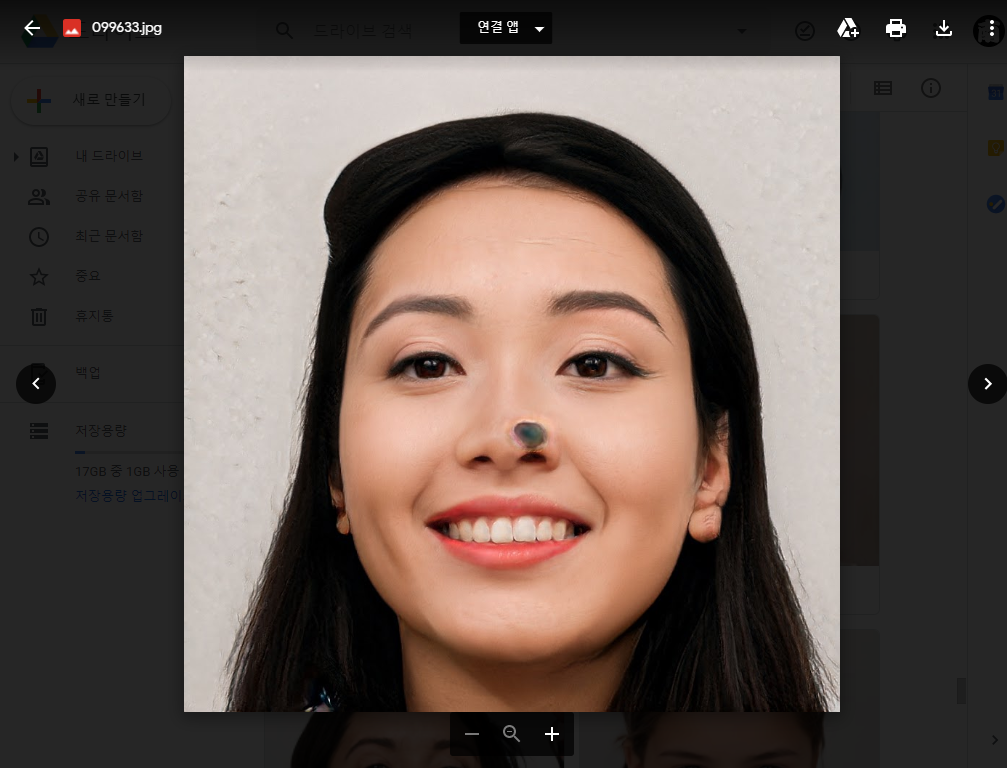Click the 099633.jpg file name

tap(127, 28)
